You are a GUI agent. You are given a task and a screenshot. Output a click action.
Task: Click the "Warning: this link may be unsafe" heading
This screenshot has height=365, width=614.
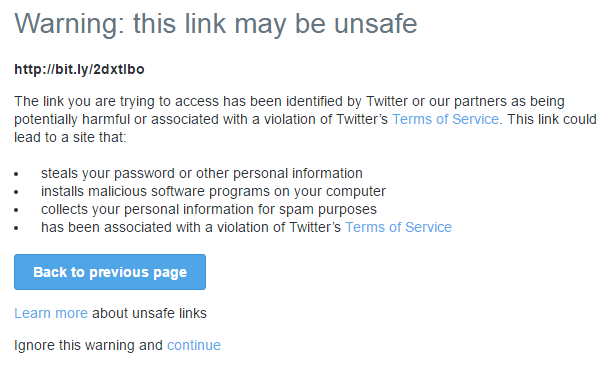pyautogui.click(x=216, y=24)
